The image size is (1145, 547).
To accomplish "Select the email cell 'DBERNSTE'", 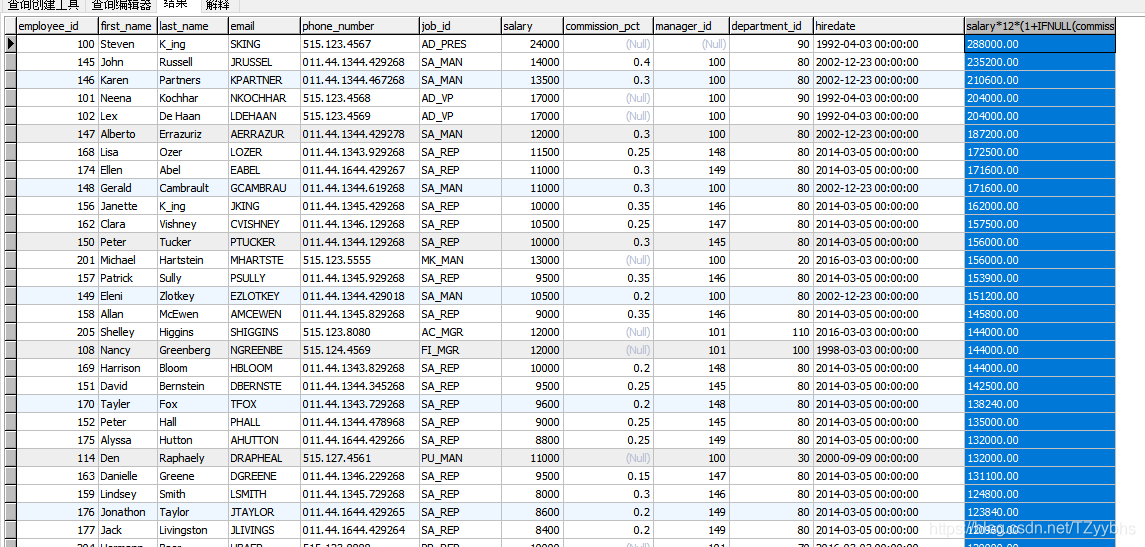I will 264,386.
